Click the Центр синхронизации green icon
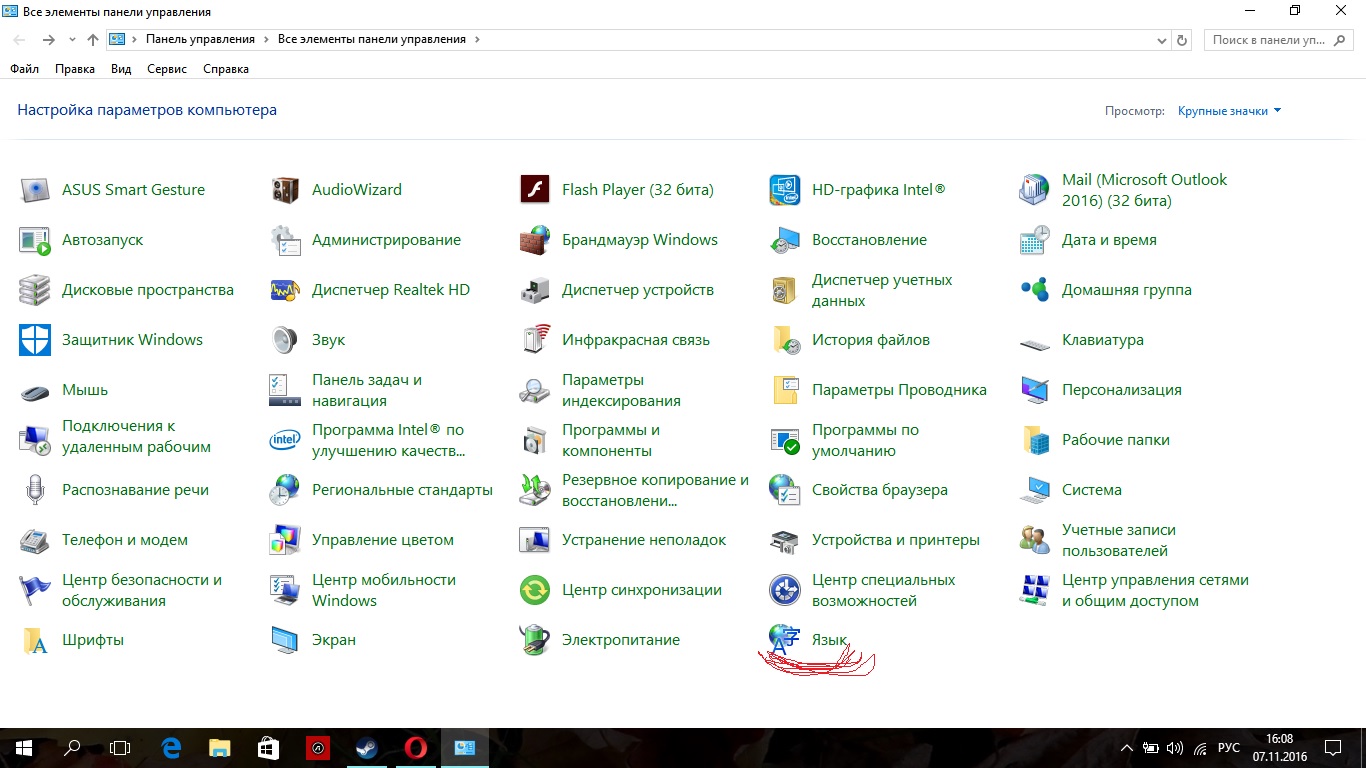Image resolution: width=1366 pixels, height=768 pixels. tap(535, 590)
